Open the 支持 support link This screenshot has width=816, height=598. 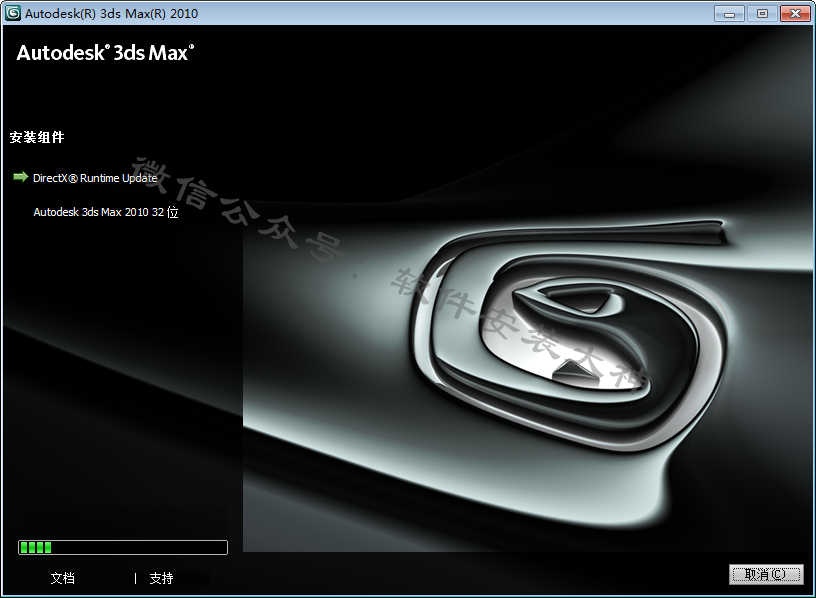click(x=161, y=578)
